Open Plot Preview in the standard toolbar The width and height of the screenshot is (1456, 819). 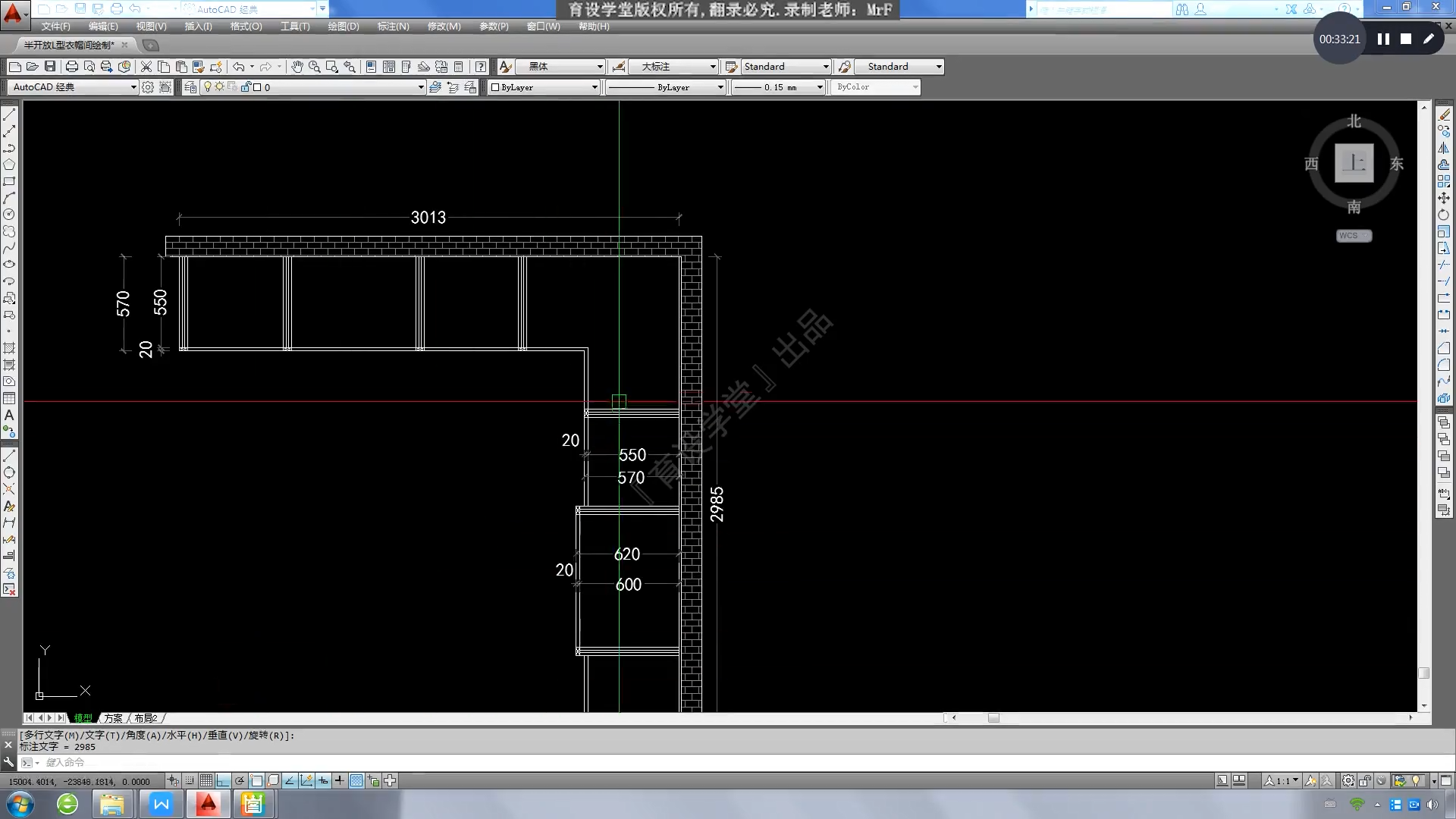click(89, 67)
